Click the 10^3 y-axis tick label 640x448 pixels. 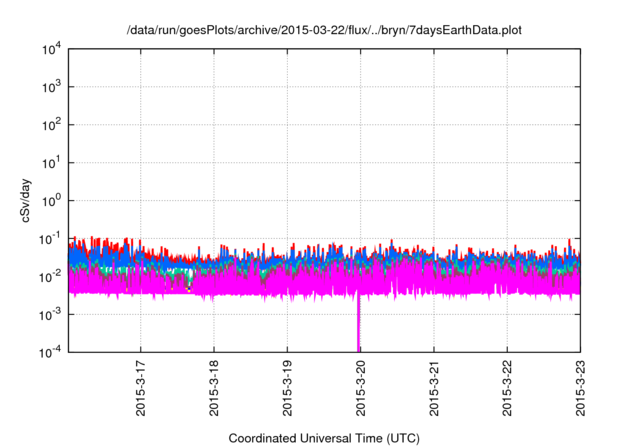51,87
